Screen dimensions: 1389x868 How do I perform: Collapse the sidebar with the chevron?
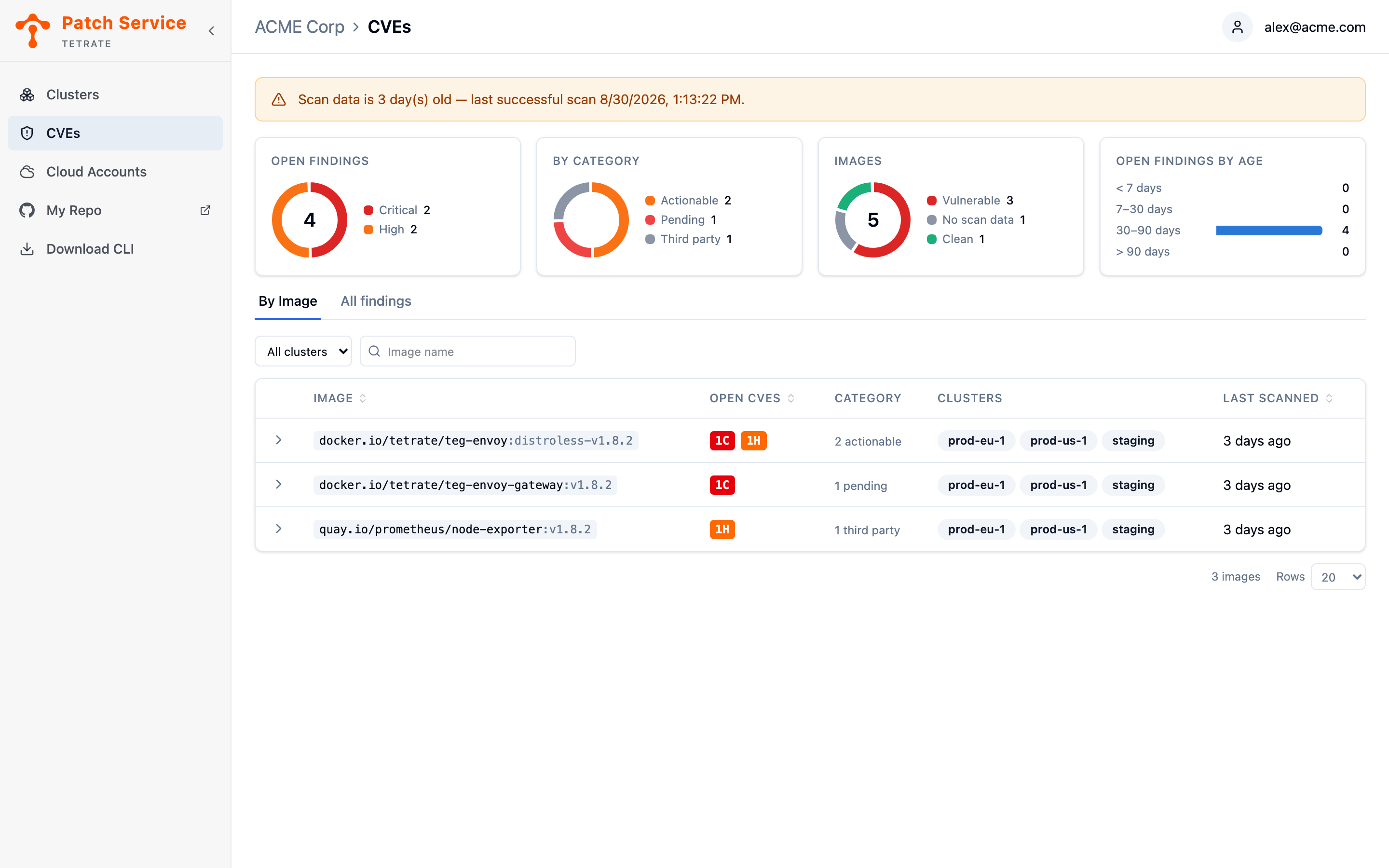pyautogui.click(x=211, y=31)
